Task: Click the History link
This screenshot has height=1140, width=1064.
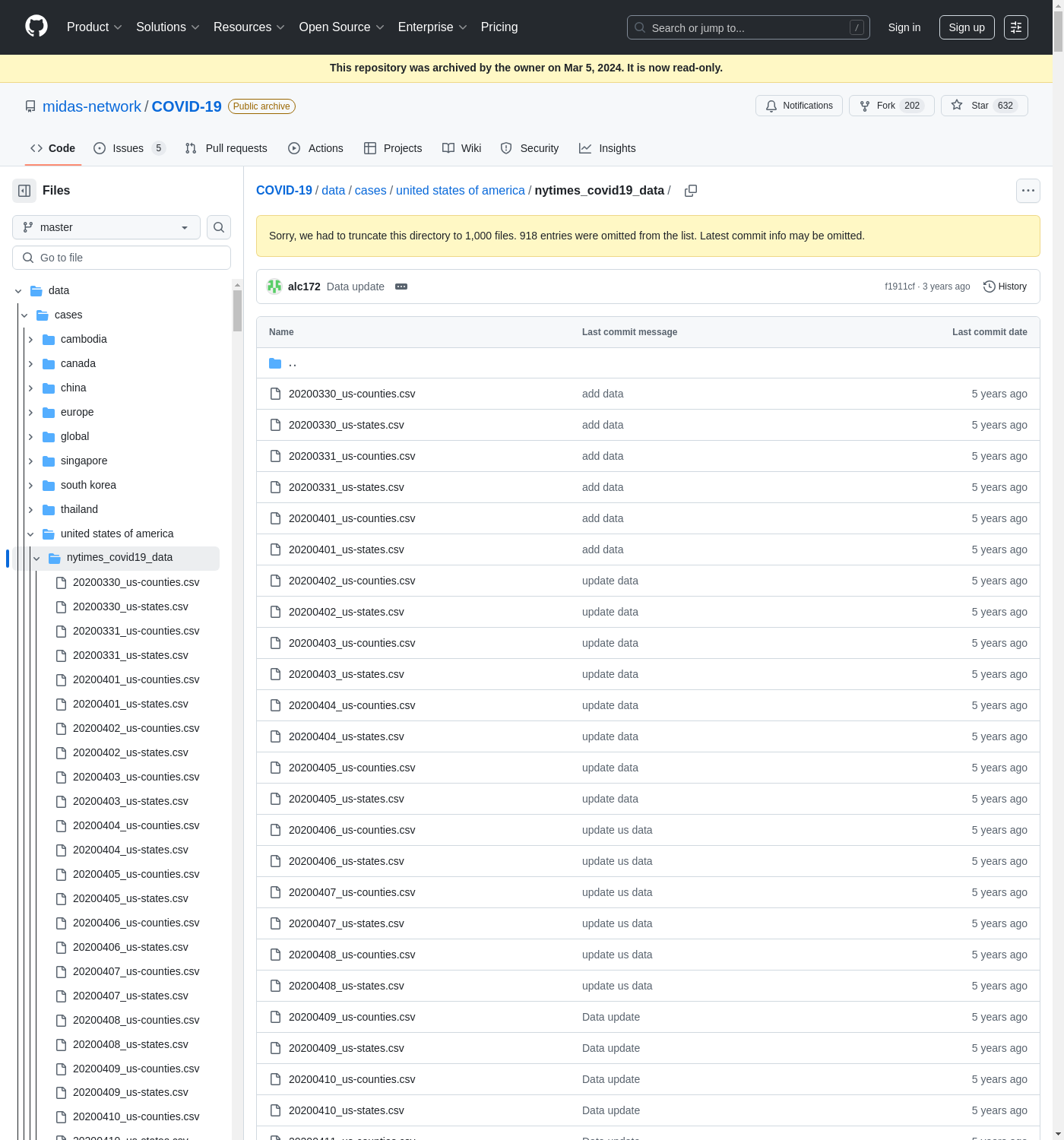Action: [1005, 287]
